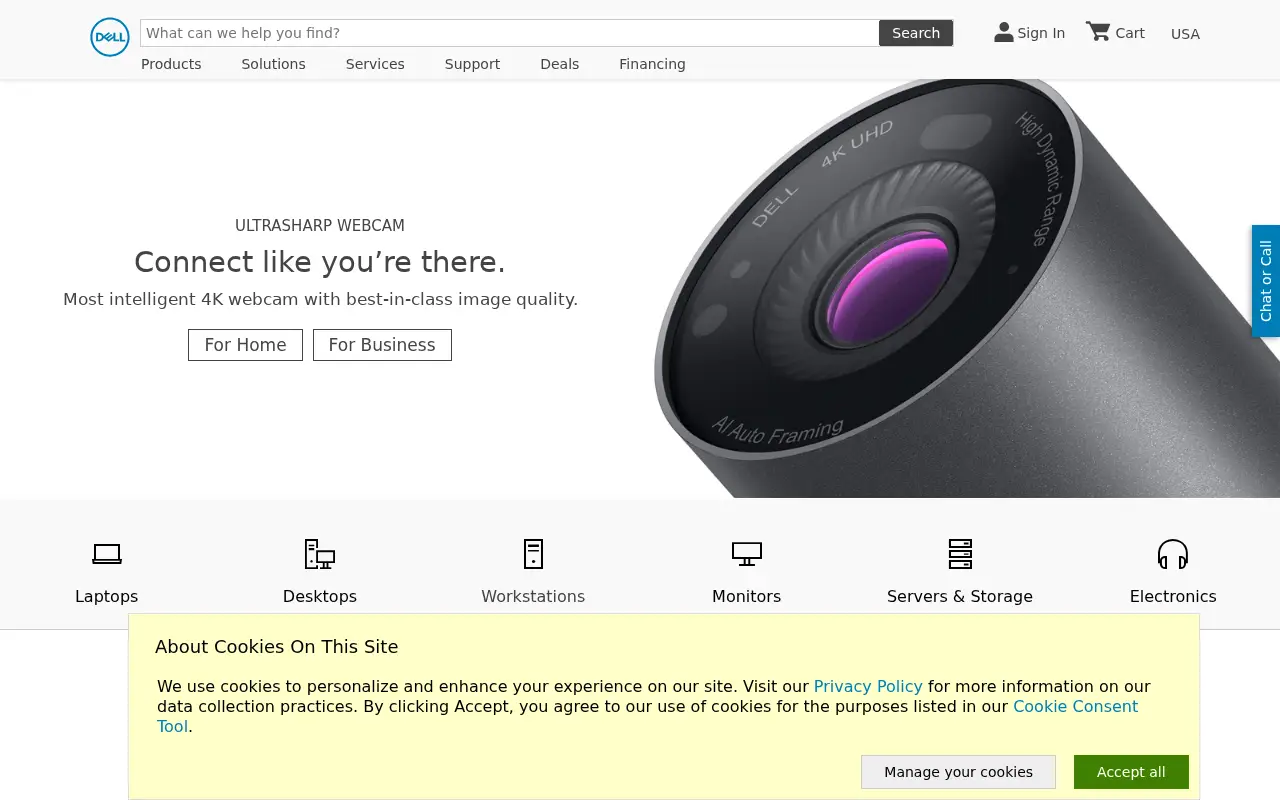Open the Support menu
The height and width of the screenshot is (800, 1280).
point(472,64)
